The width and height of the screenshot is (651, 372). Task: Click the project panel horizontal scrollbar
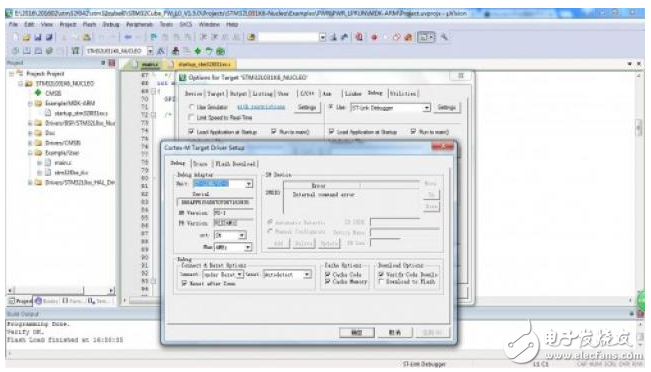(x=61, y=290)
